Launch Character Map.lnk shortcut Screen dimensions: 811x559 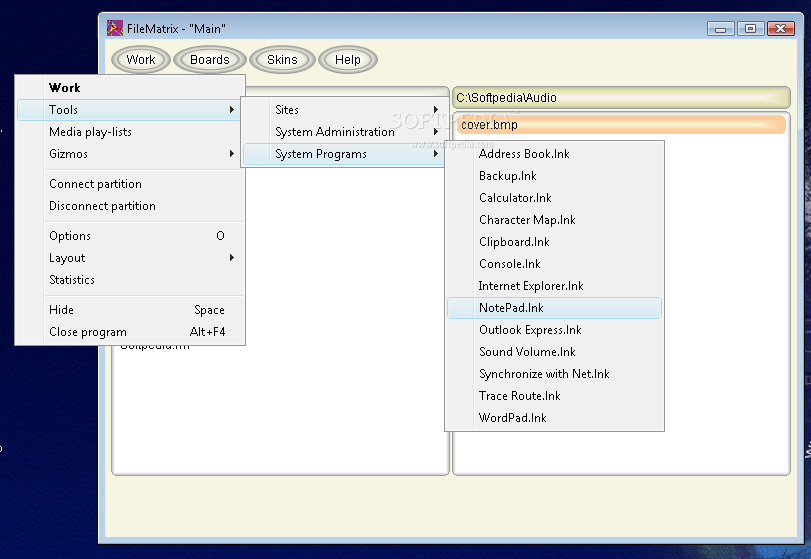pyautogui.click(x=554, y=220)
